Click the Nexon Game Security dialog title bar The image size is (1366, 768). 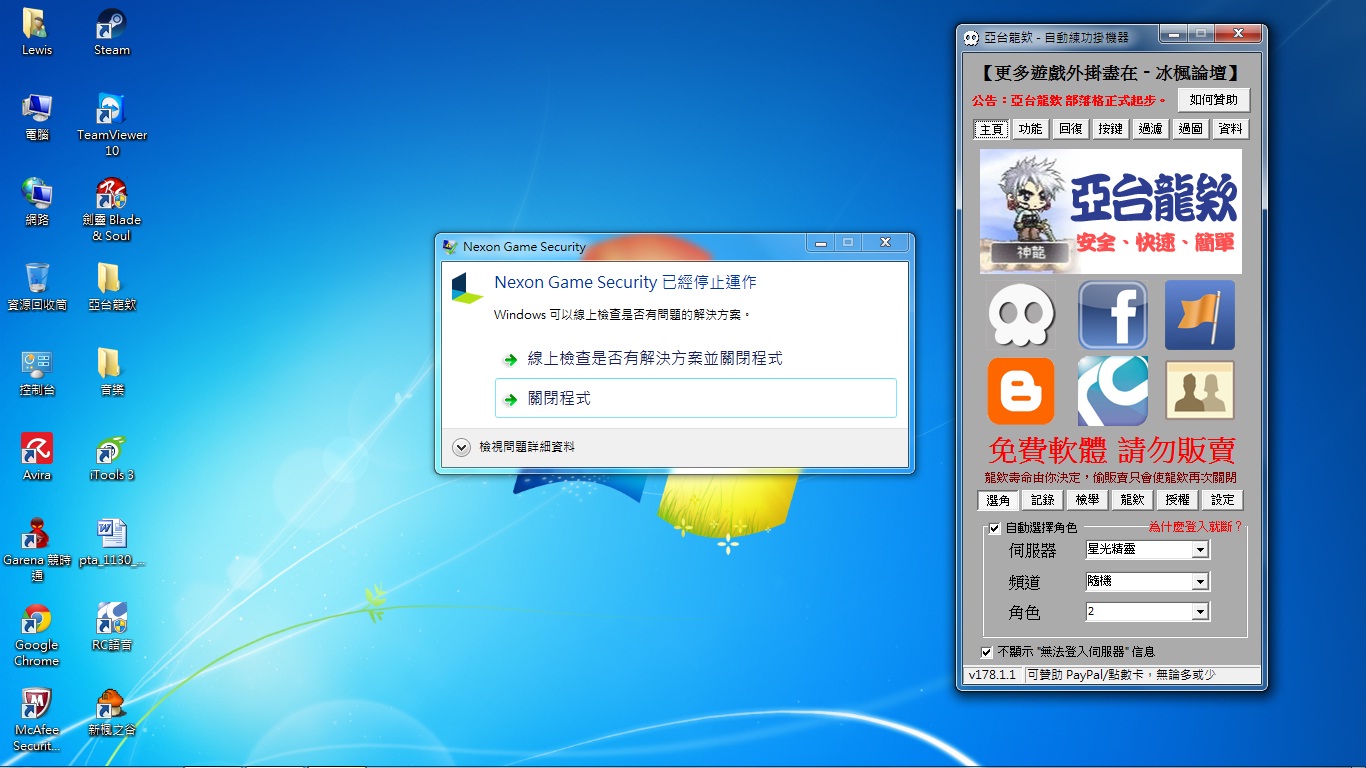620,246
